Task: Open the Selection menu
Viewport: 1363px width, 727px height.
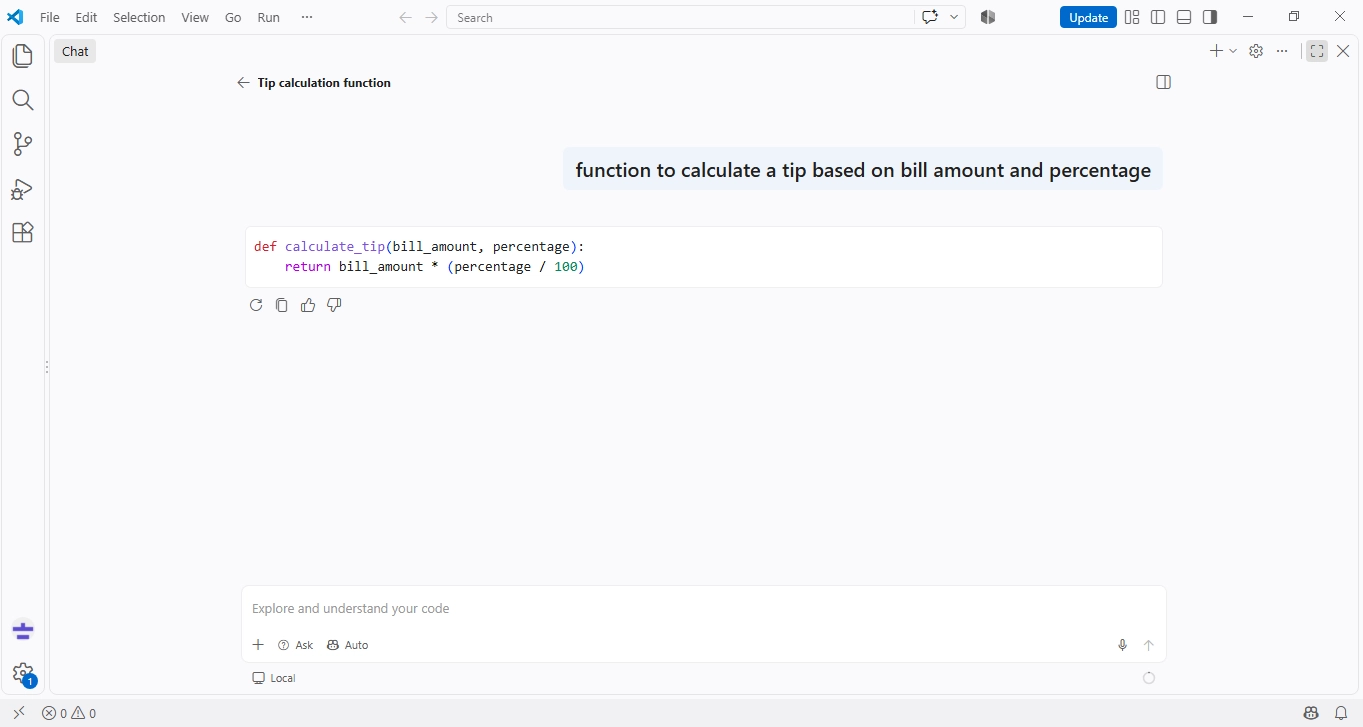Action: click(x=139, y=17)
